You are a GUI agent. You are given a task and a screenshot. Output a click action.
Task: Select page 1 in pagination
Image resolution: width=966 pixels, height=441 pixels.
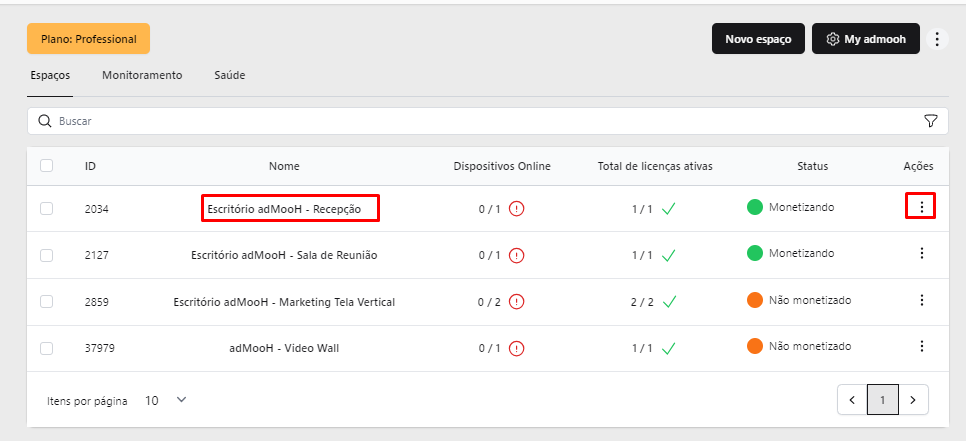(x=882, y=400)
